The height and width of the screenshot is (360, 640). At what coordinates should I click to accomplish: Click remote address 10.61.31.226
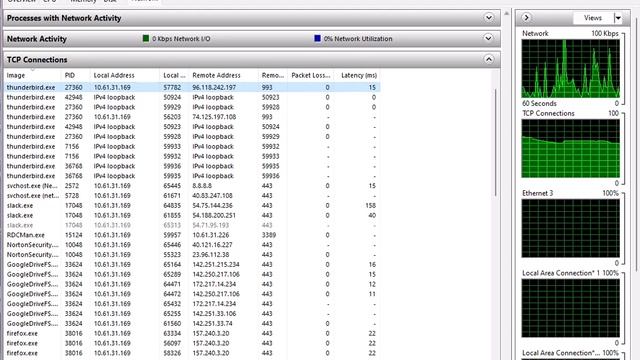pos(211,235)
